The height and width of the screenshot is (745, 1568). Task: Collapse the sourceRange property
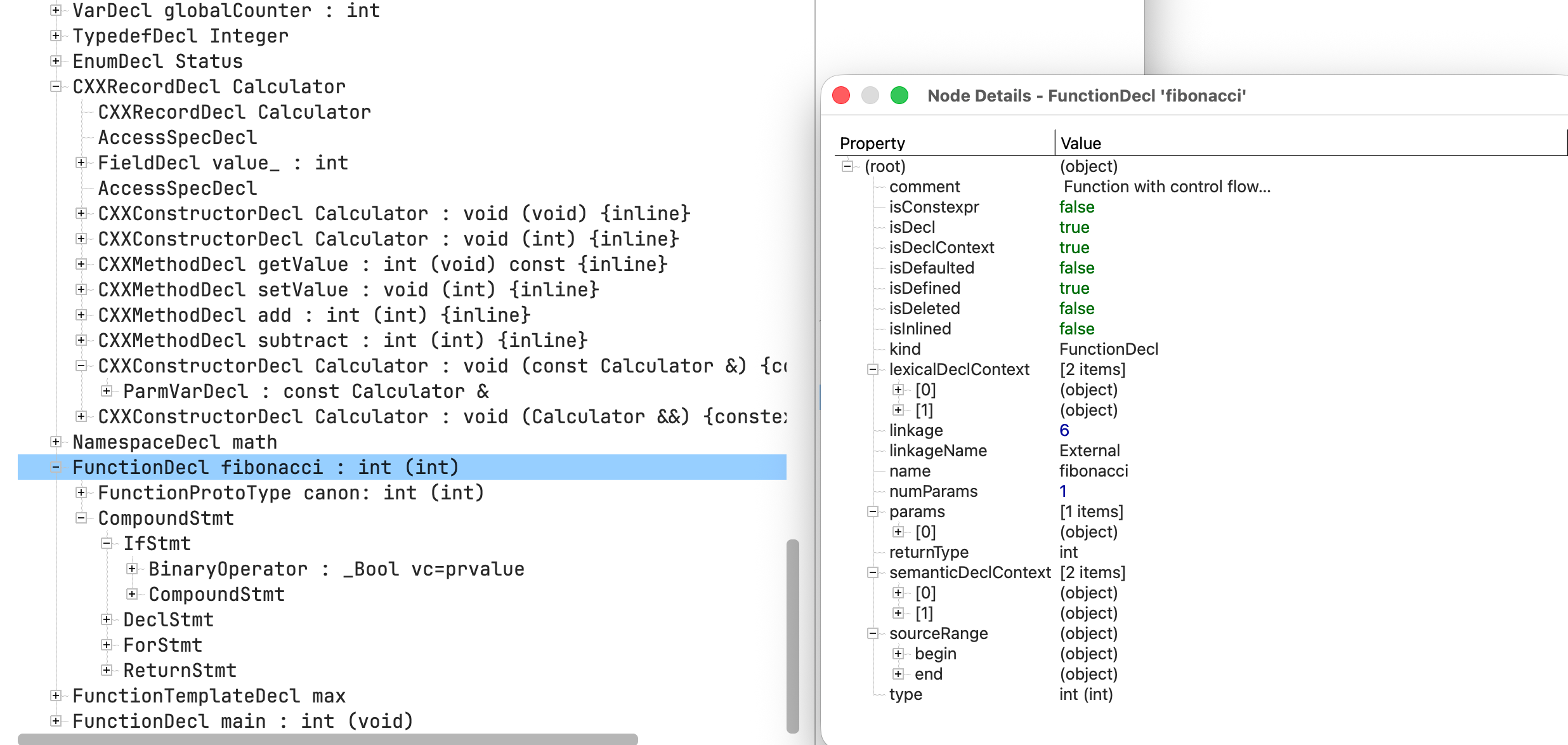click(x=873, y=633)
